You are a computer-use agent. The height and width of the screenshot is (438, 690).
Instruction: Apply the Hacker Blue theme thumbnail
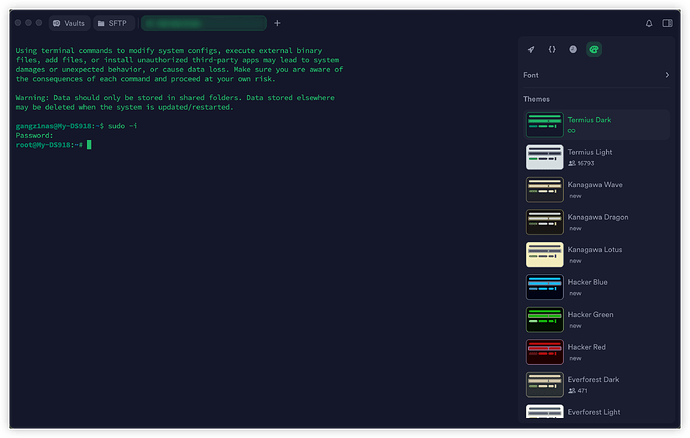tap(544, 287)
